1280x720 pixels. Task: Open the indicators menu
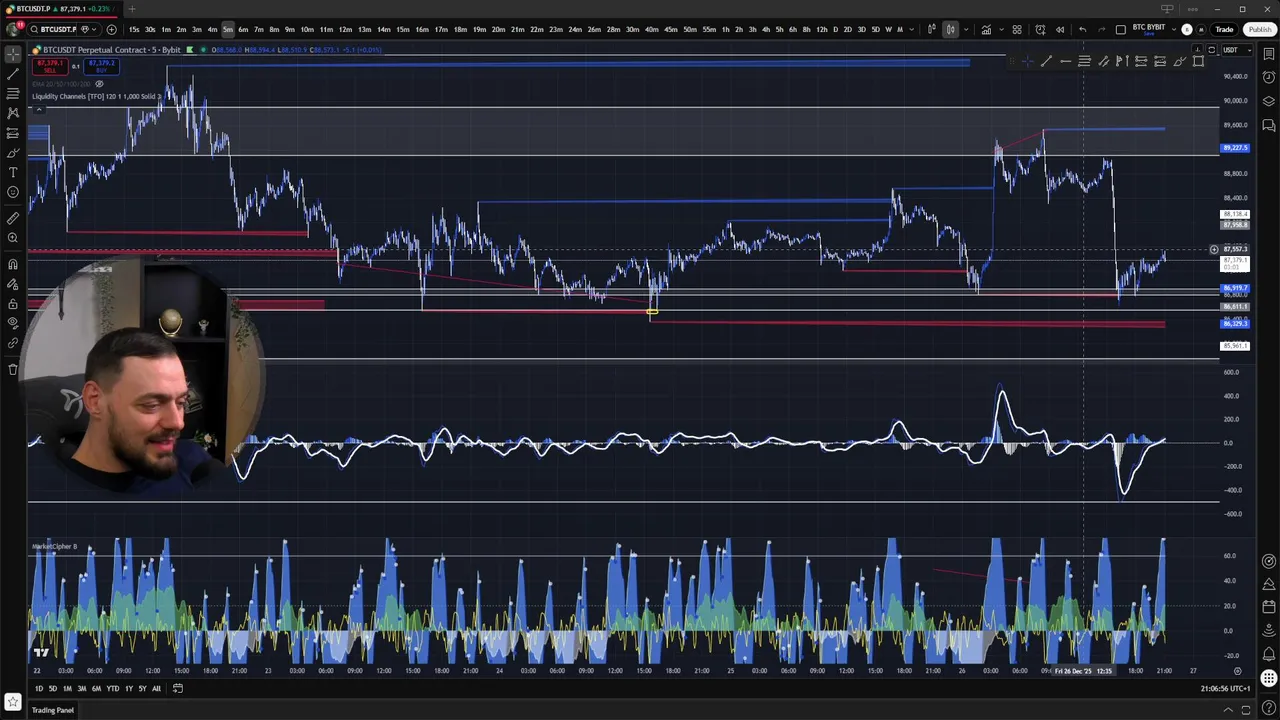986,29
